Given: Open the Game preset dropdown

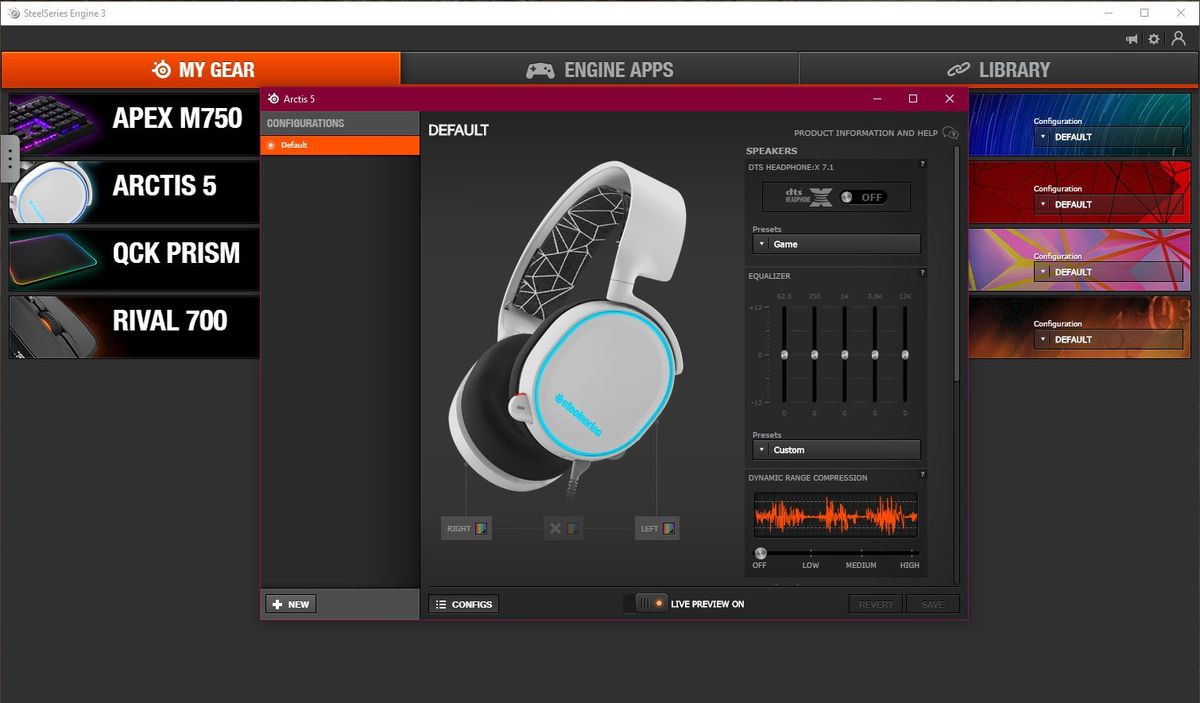Looking at the screenshot, I should pyautogui.click(x=835, y=243).
